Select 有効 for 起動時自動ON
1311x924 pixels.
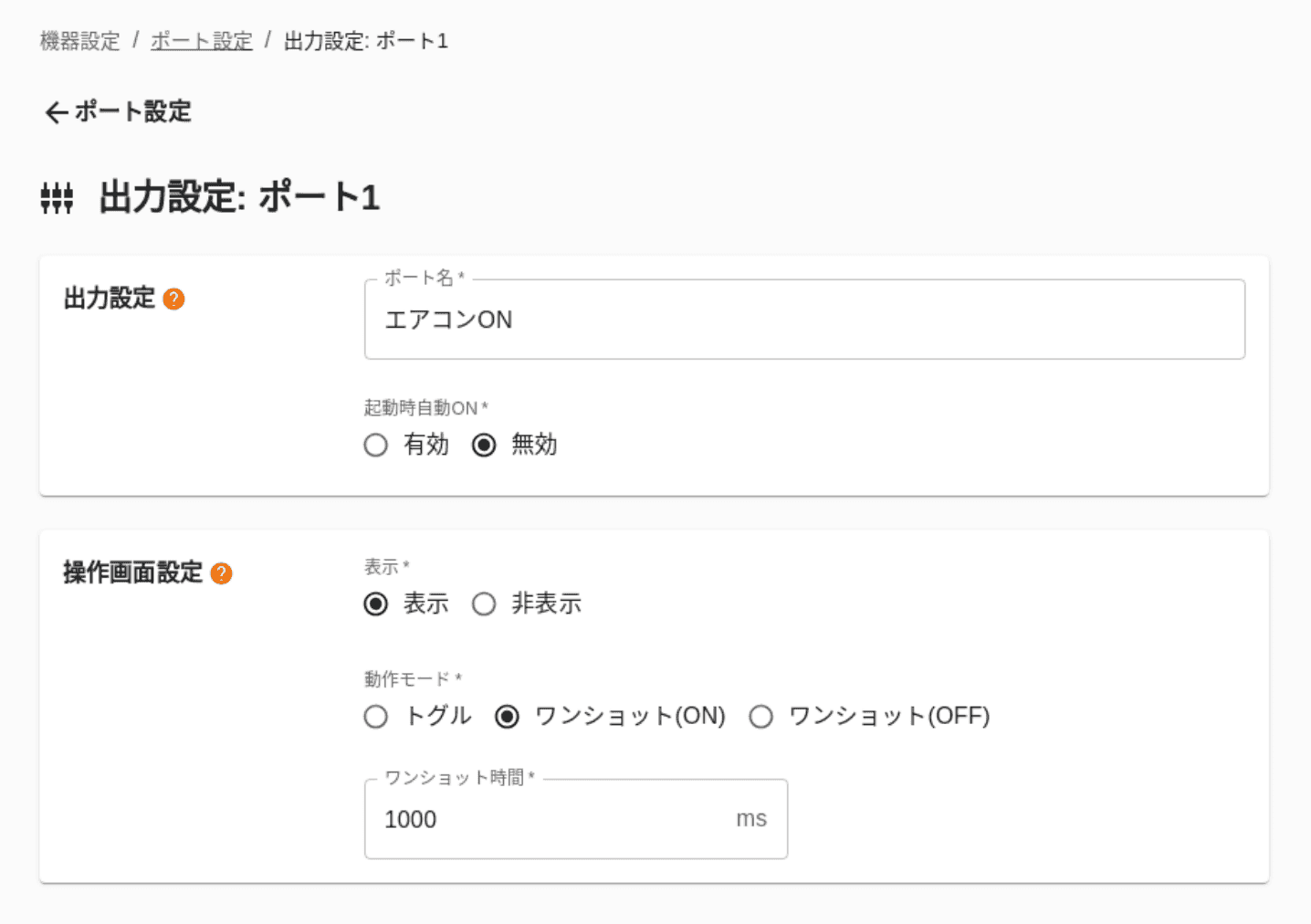point(376,446)
